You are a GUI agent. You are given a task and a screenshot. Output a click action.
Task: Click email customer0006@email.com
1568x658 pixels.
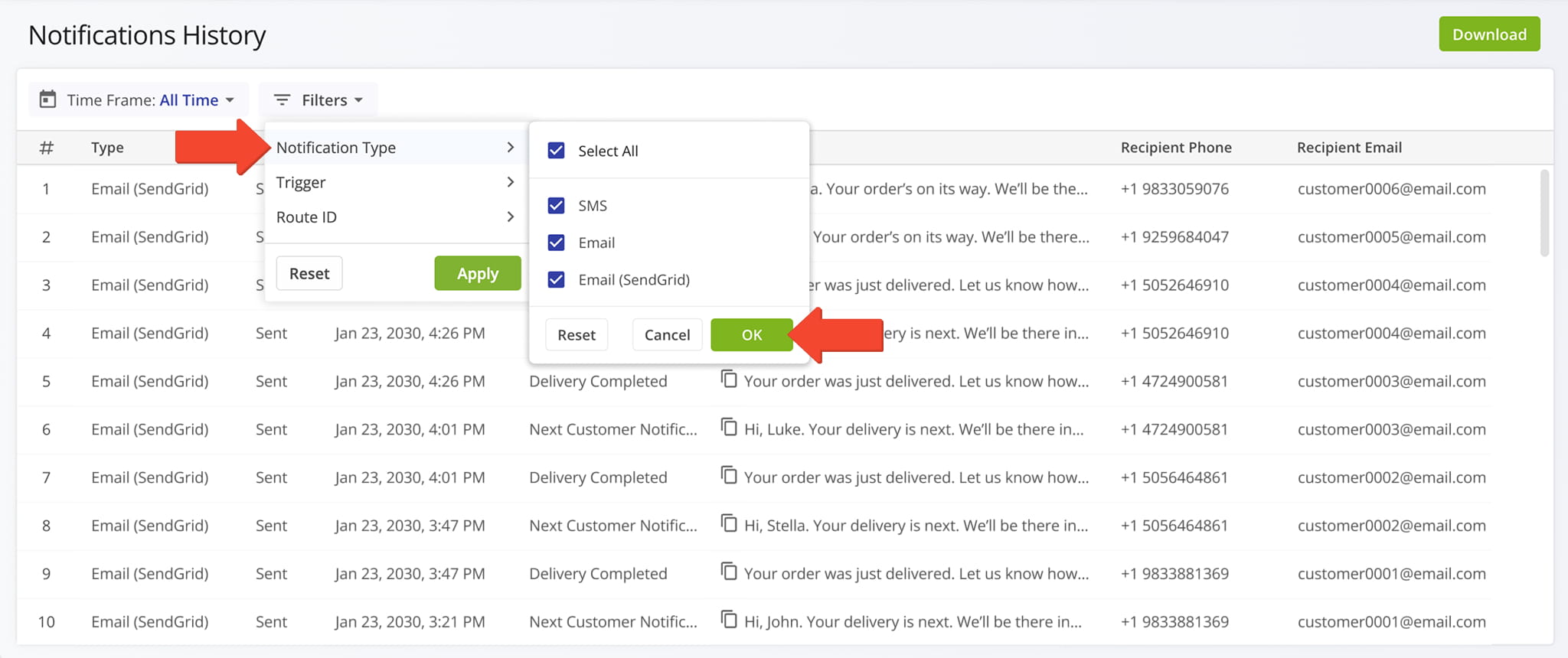[x=1391, y=189]
